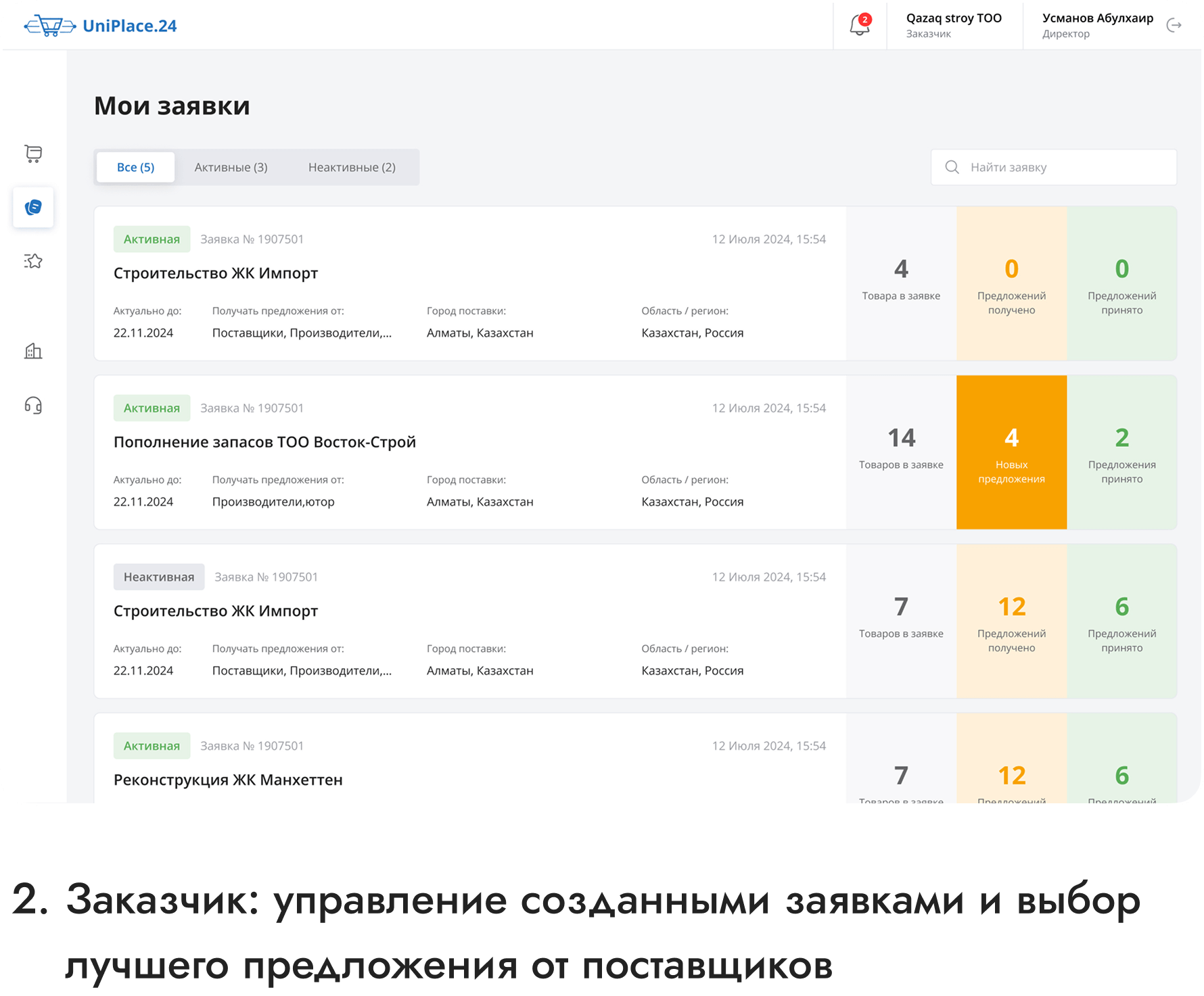Viewport: 1204px width, 996px height.
Task: Open the company building sidebar icon
Action: click(33, 351)
